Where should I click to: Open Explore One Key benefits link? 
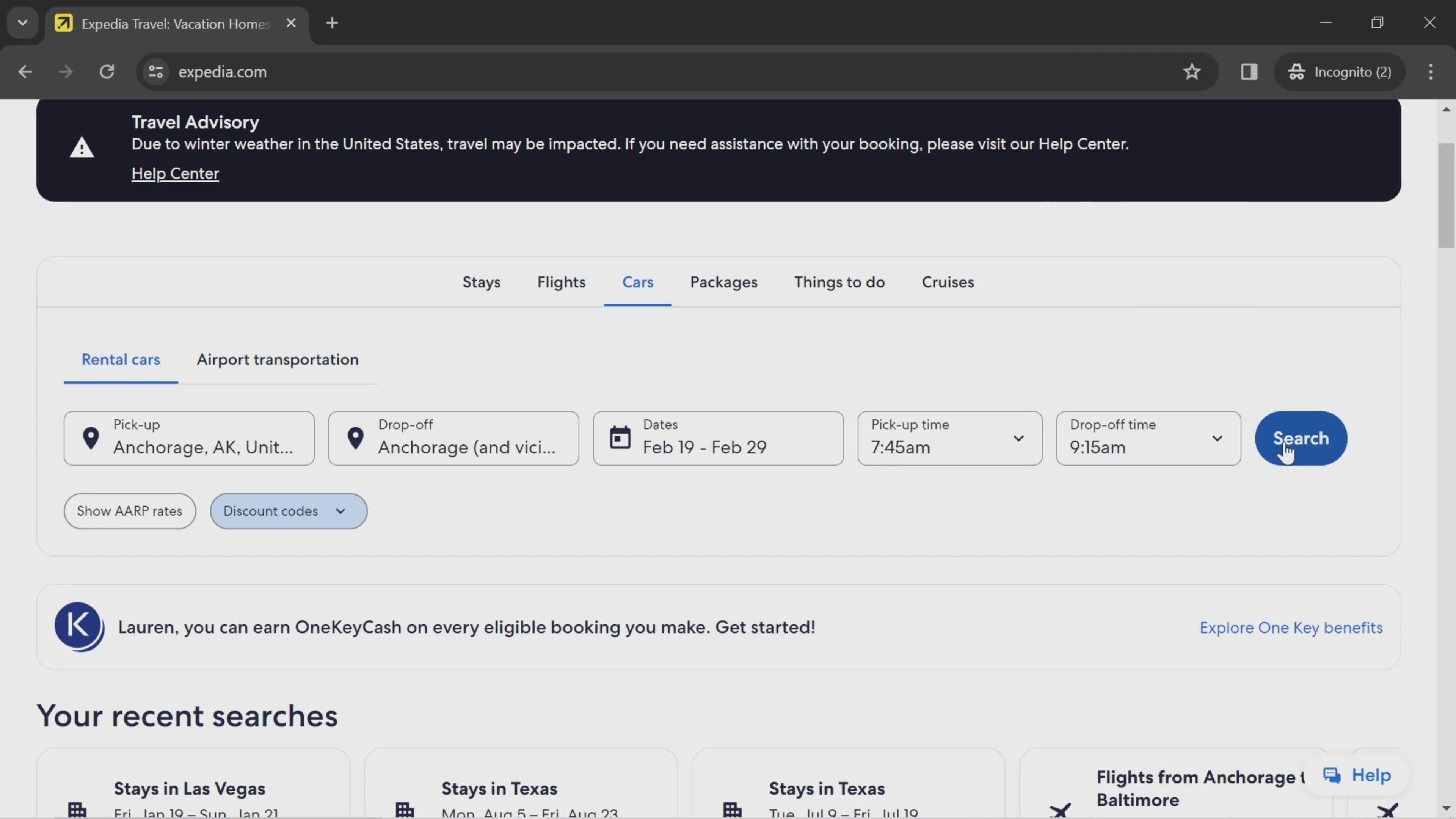[x=1291, y=628]
